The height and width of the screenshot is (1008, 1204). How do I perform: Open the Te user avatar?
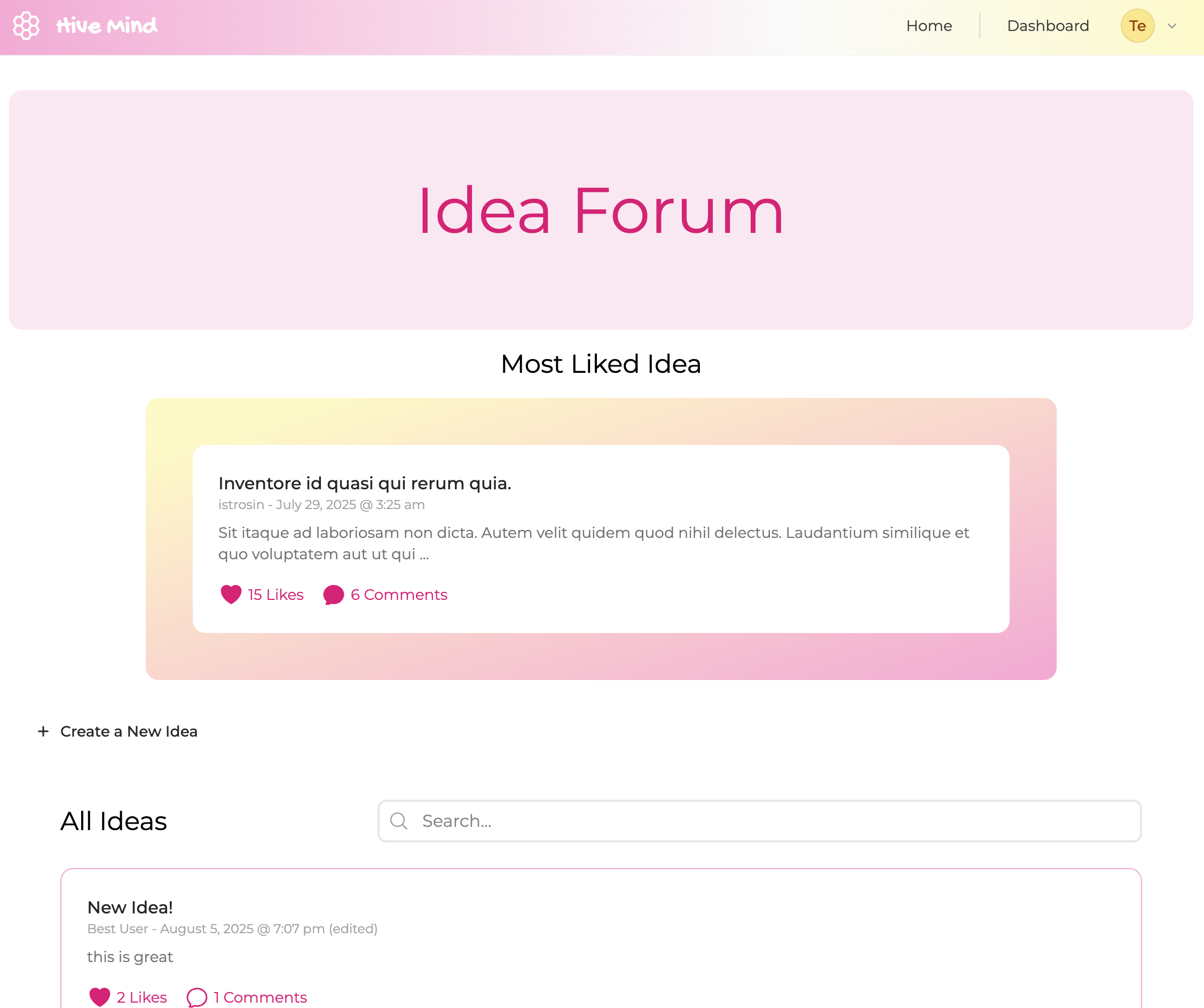point(1137,26)
